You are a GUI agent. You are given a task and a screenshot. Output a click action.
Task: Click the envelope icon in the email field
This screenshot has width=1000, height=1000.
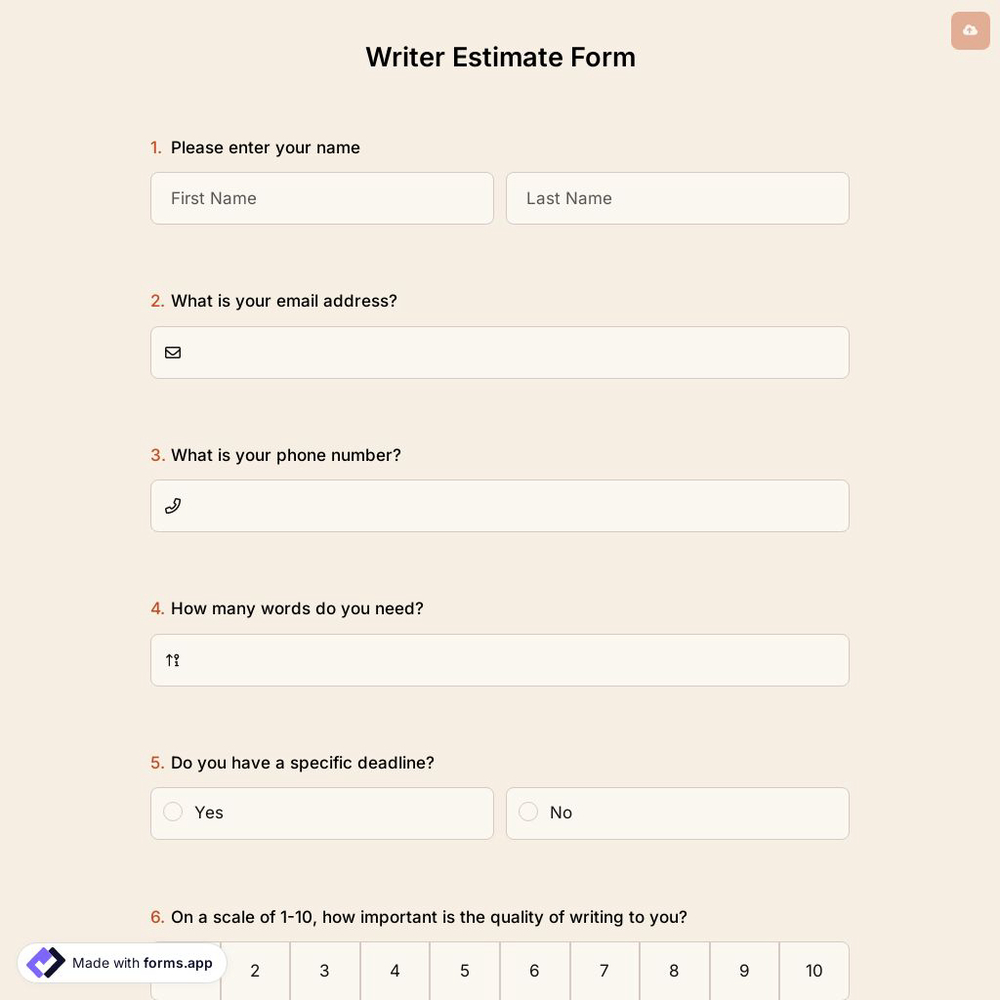172,351
